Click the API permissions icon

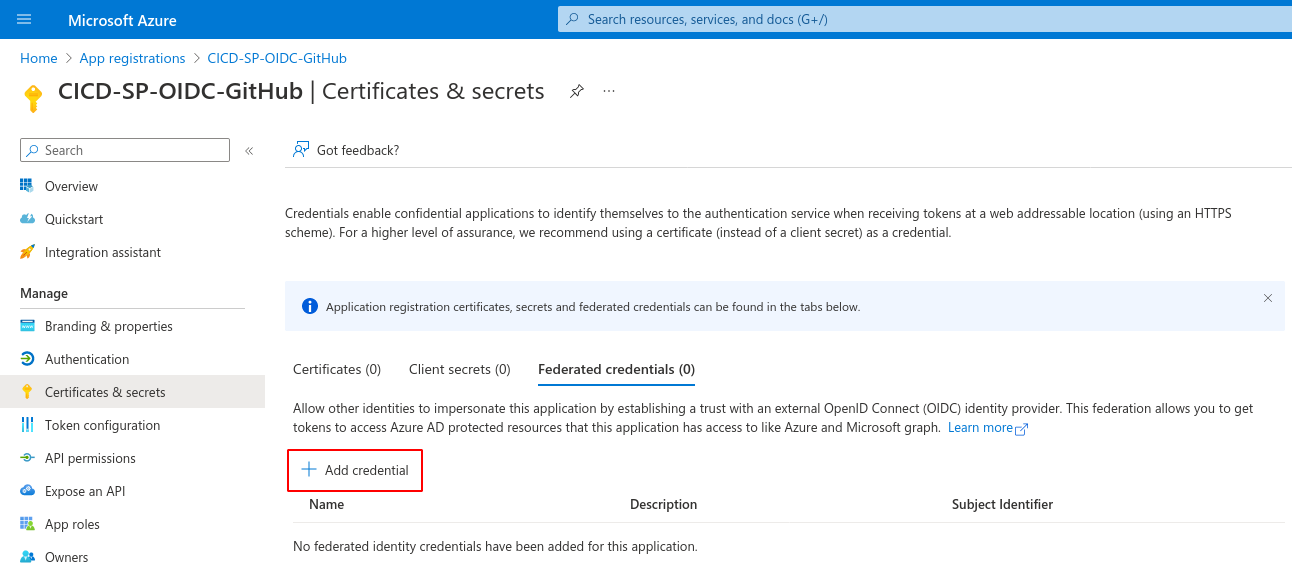tap(27, 458)
